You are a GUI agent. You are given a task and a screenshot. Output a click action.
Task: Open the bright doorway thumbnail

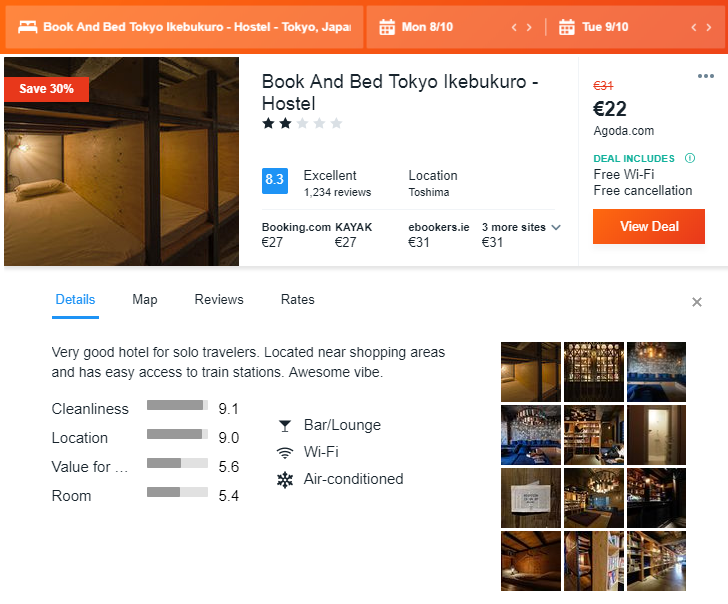pyautogui.click(x=656, y=435)
